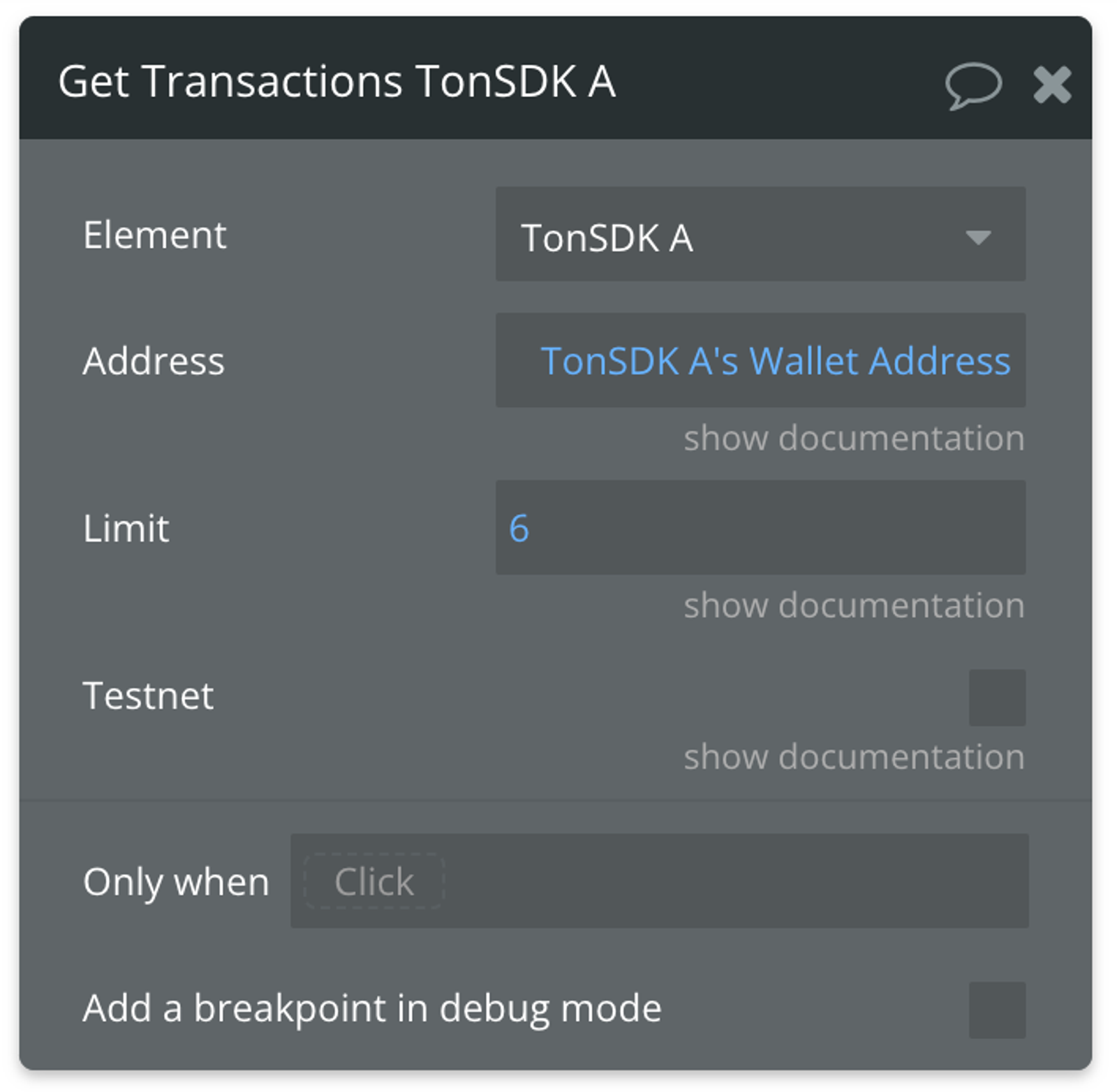Click the wallet address value shown in blue

tap(776, 360)
